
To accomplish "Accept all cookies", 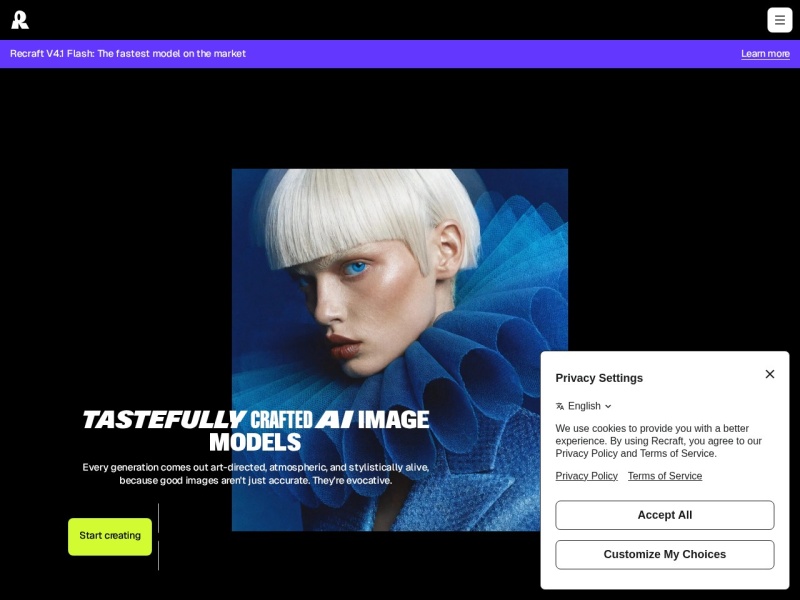I will coord(665,515).
